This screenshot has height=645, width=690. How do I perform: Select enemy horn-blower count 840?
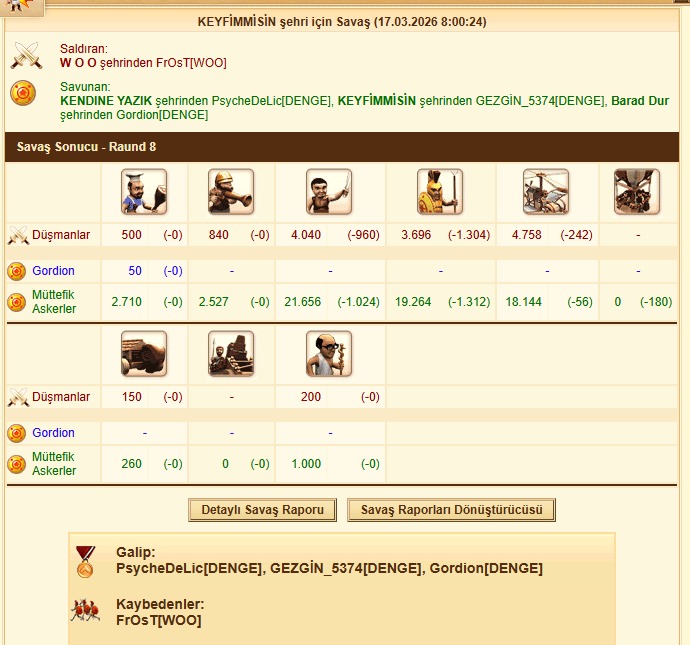(x=219, y=235)
